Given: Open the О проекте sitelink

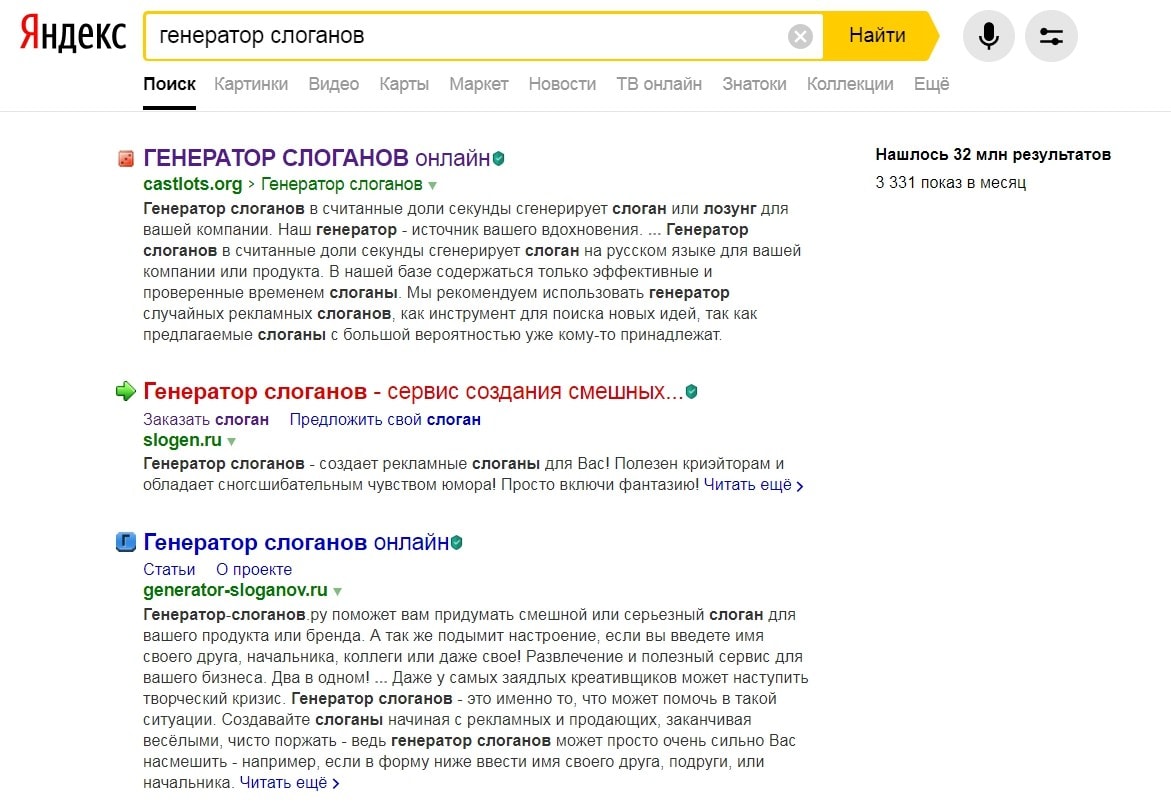Looking at the screenshot, I should (x=254, y=569).
